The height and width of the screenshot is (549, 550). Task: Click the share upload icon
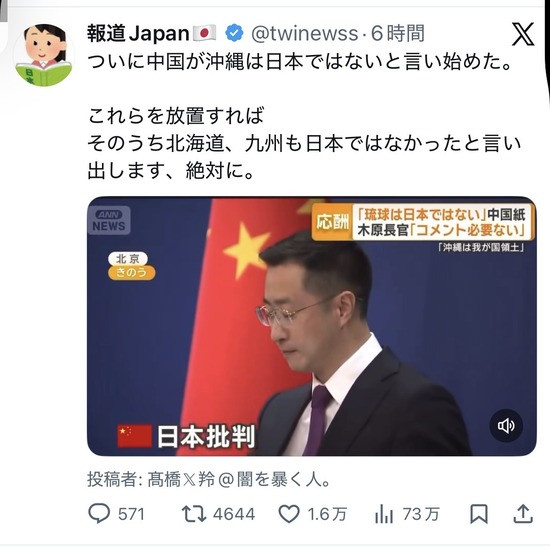coord(523,514)
